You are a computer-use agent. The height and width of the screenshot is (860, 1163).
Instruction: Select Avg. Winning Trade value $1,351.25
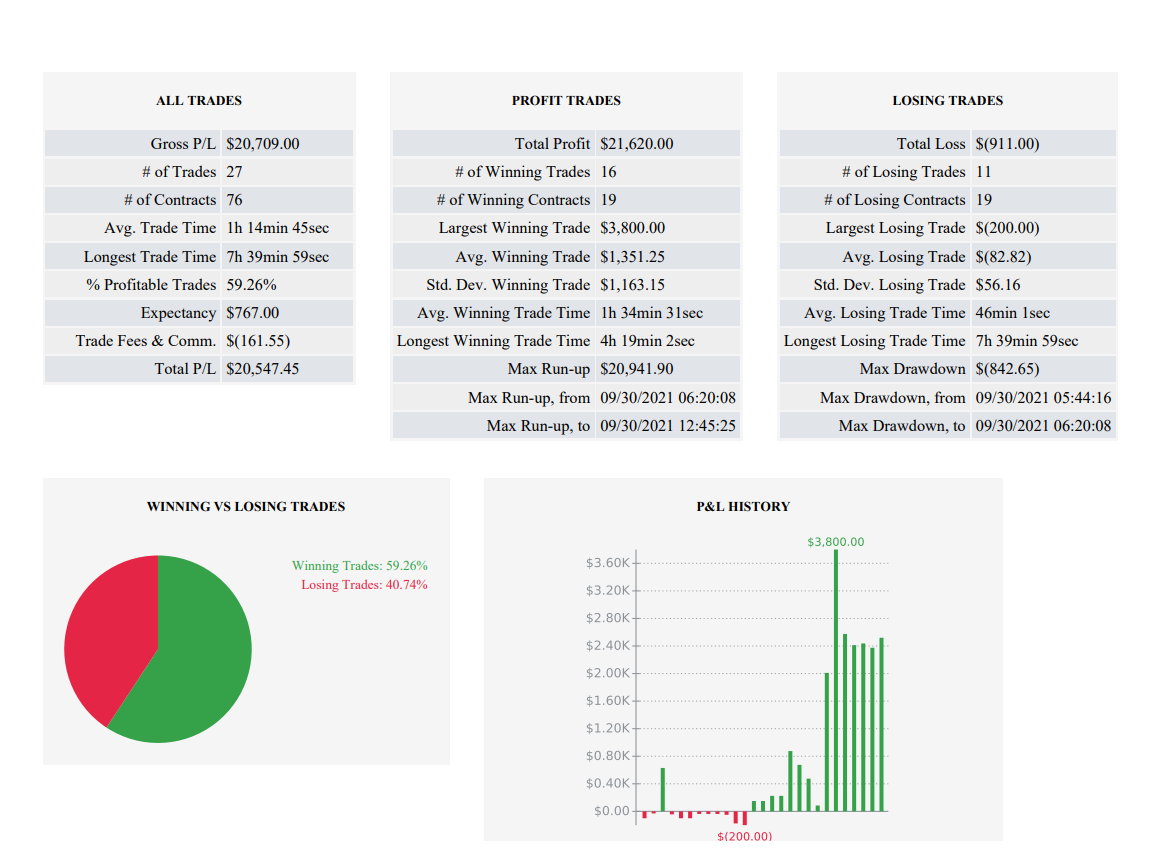(x=632, y=256)
